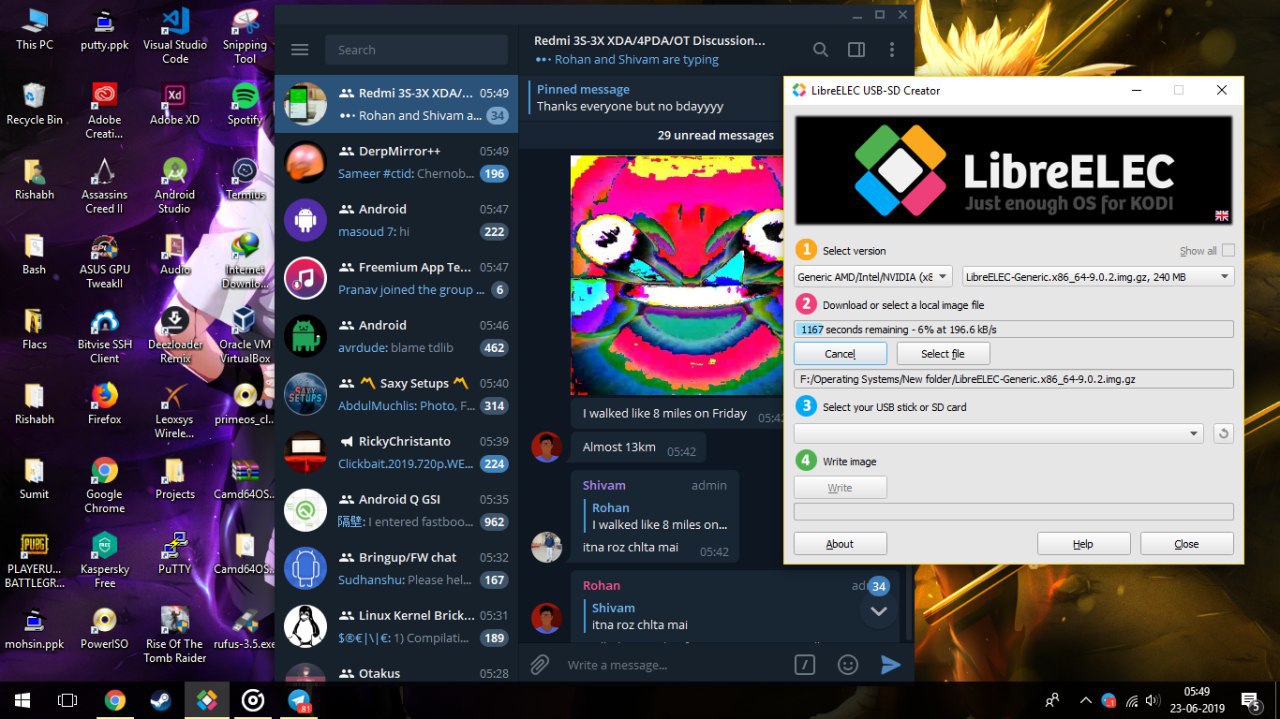Open the colorful meme image in chat
Image resolution: width=1280 pixels, height=719 pixels.
tap(676, 275)
